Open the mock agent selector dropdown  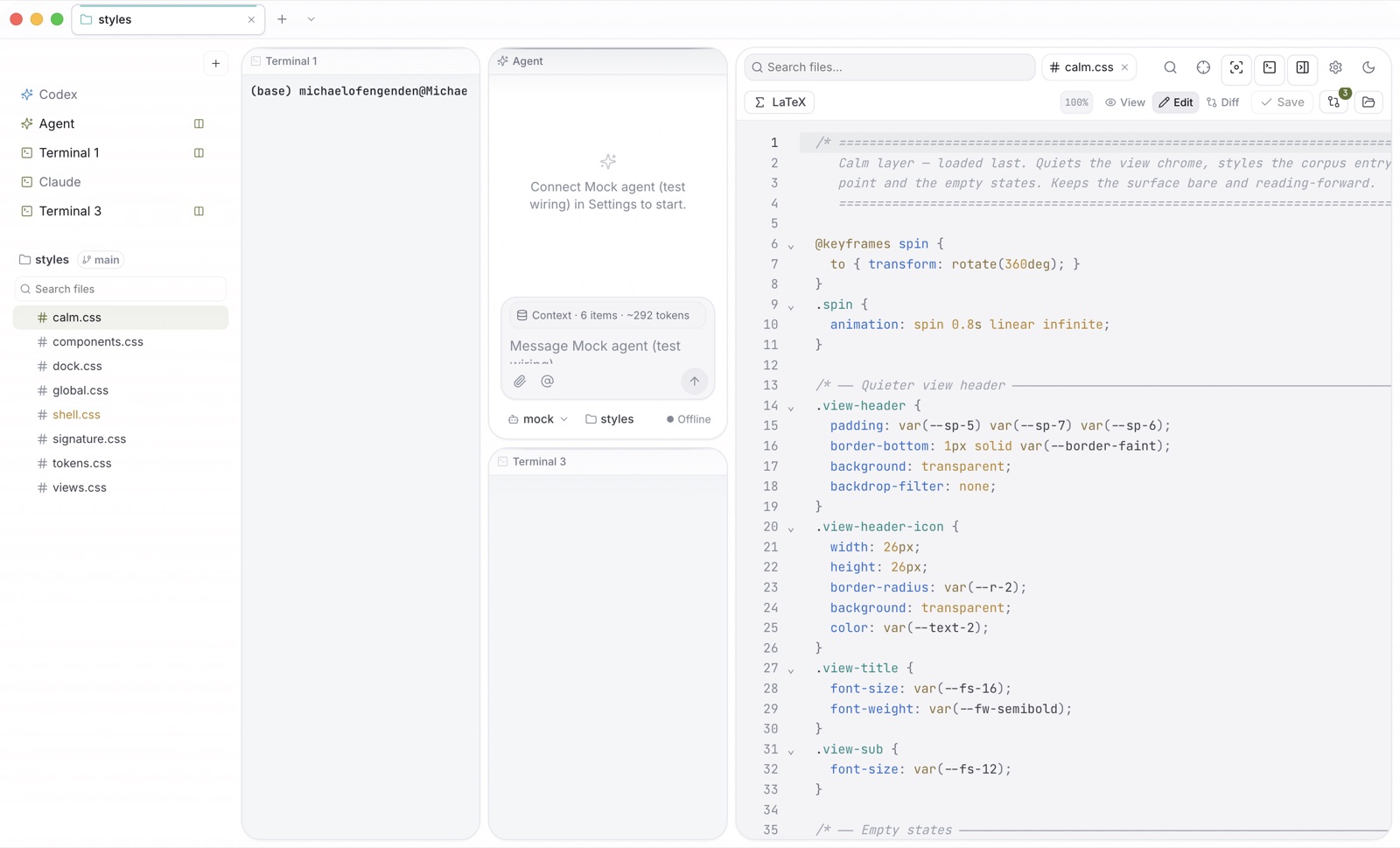[538, 419]
